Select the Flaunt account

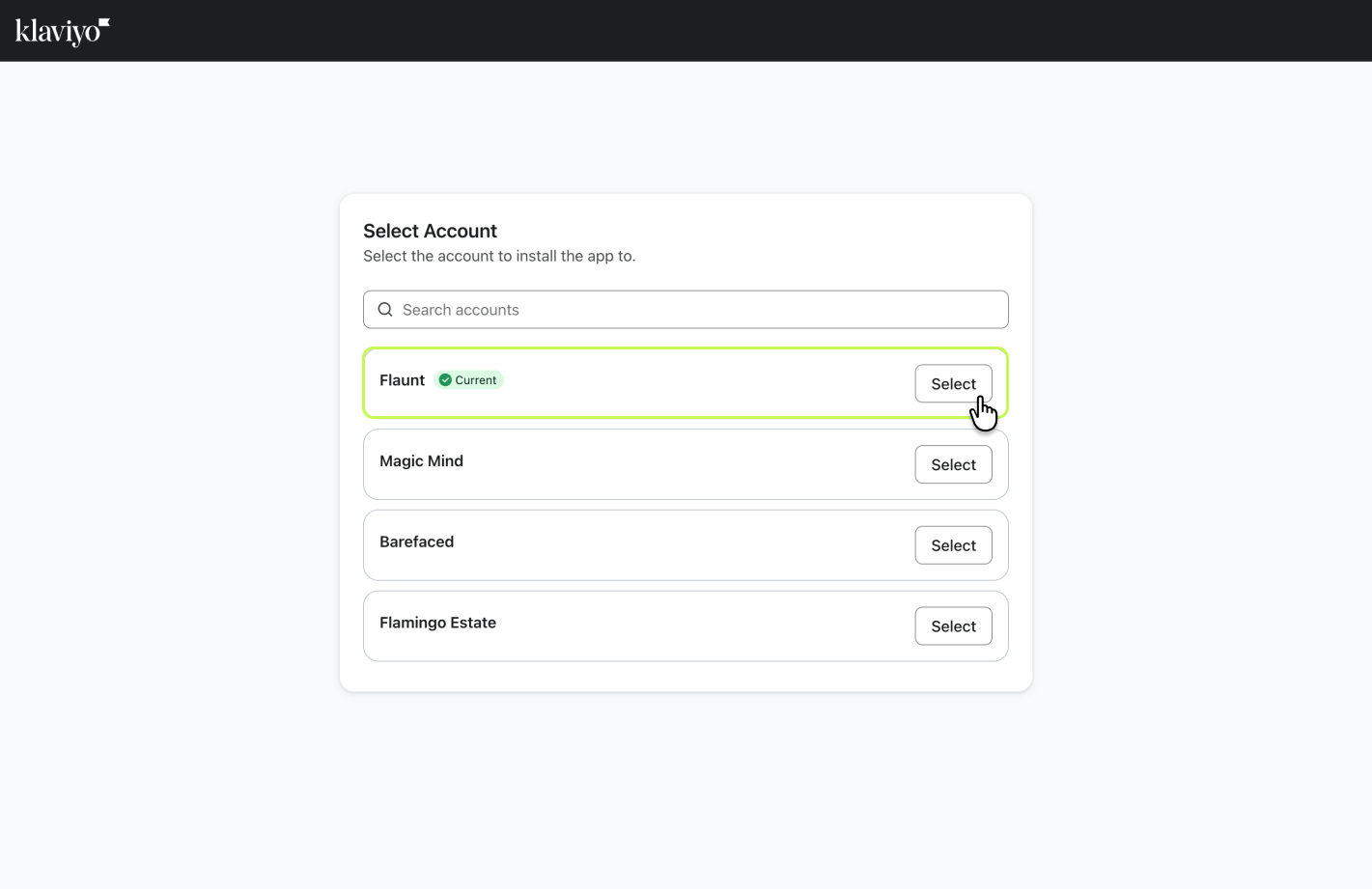953,384
